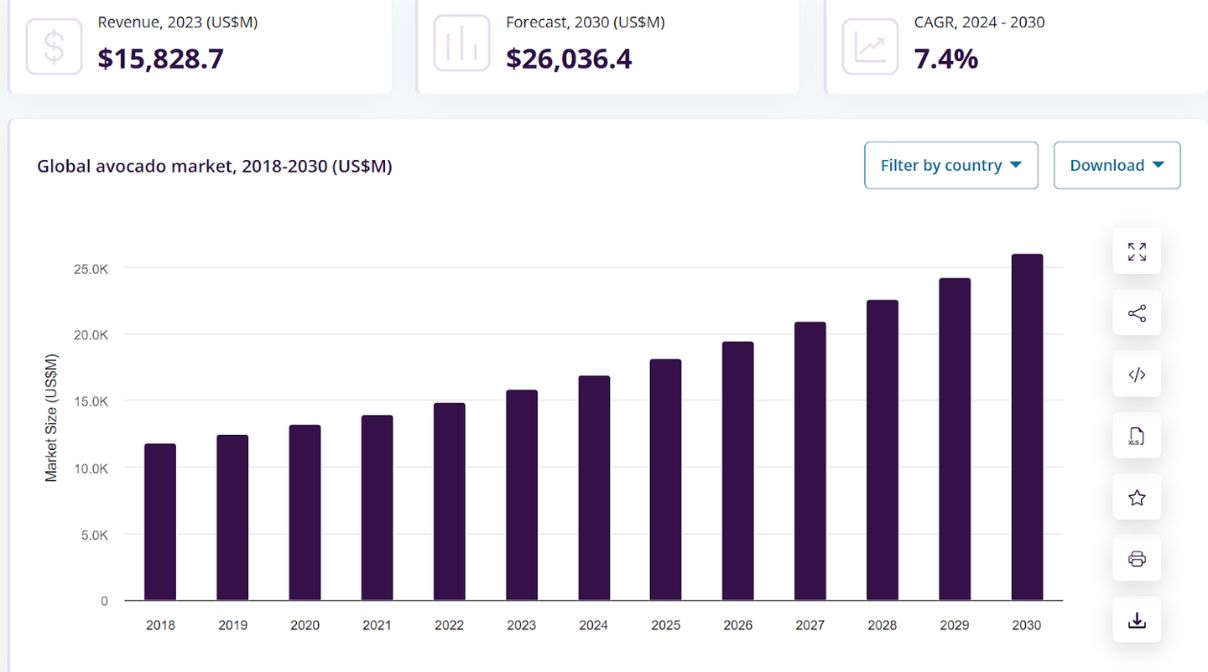
Task: Click the Global avocado market chart title
Action: point(214,166)
